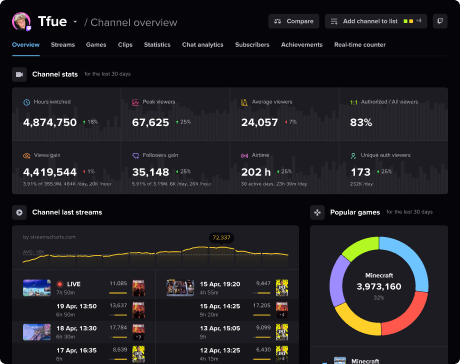Open the Subscribers tab
Viewport: 460px width, 364px height.
(x=252, y=45)
